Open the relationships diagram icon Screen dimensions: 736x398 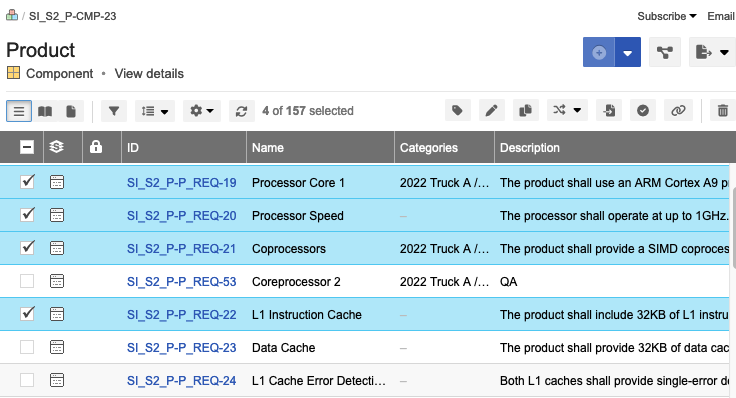tap(665, 52)
